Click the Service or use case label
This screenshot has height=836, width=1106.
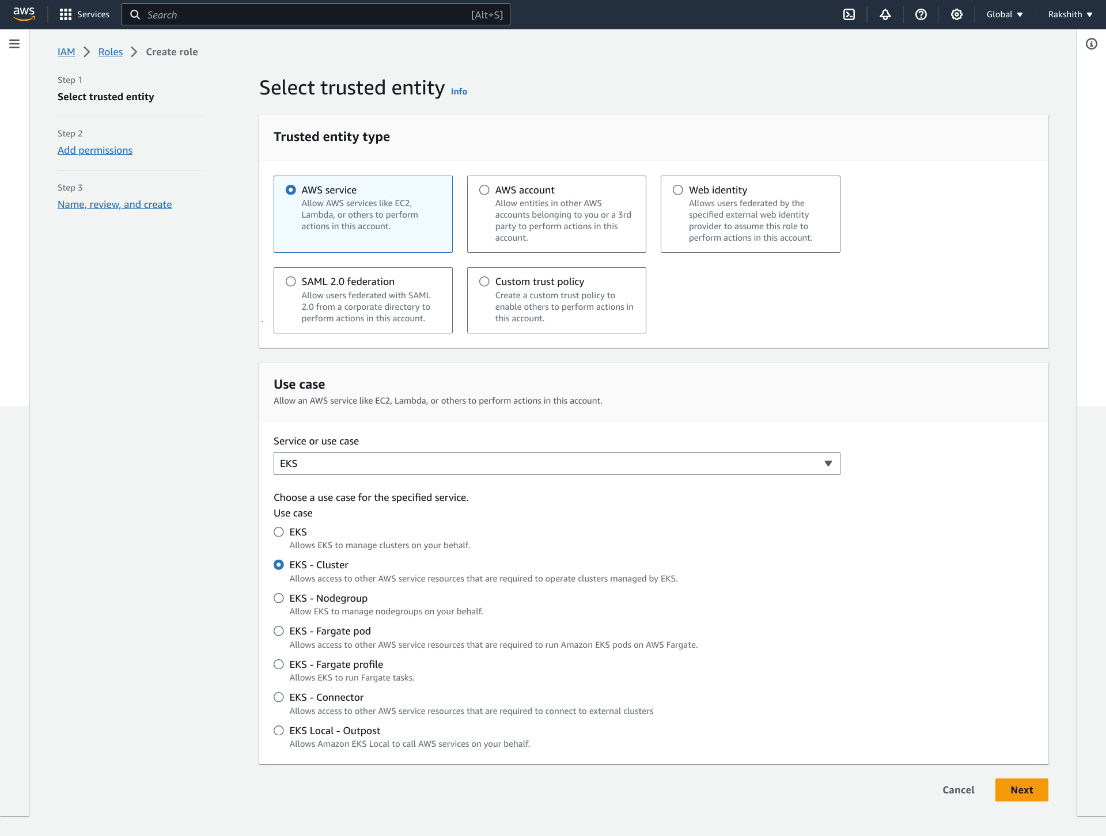[316, 441]
